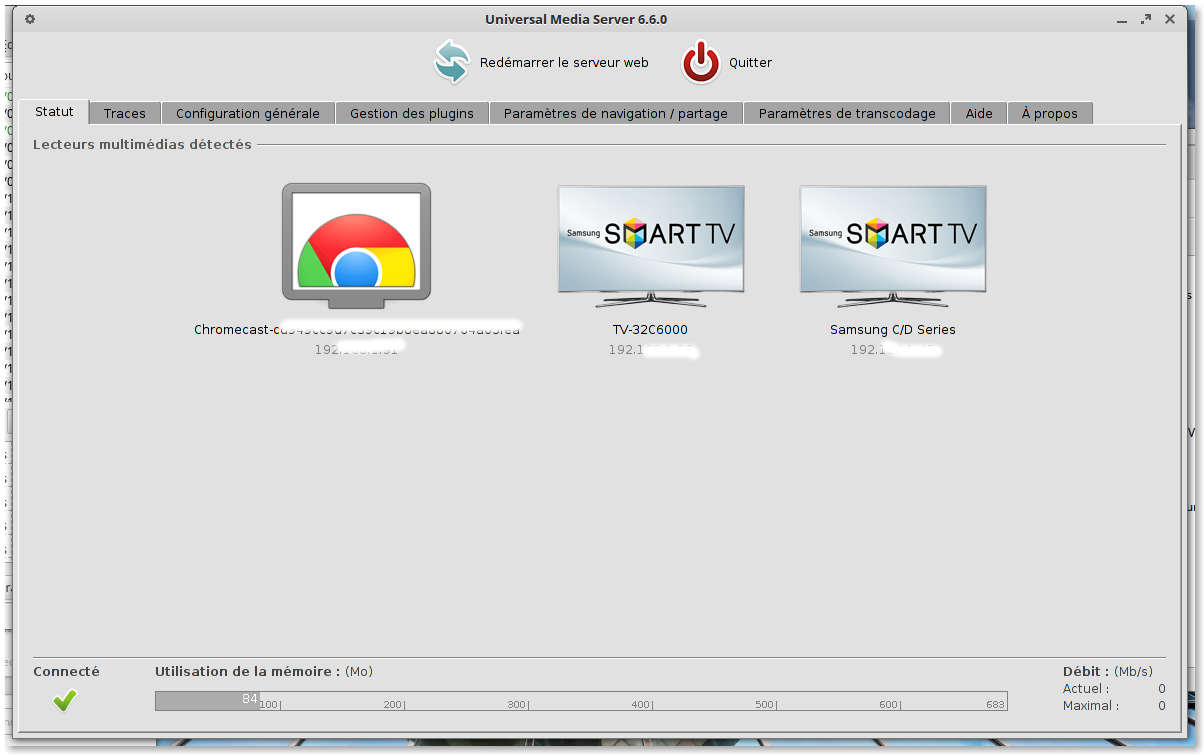This screenshot has width=1204, height=755.
Task: Click the blue restart arrows icon
Action: (x=452, y=62)
